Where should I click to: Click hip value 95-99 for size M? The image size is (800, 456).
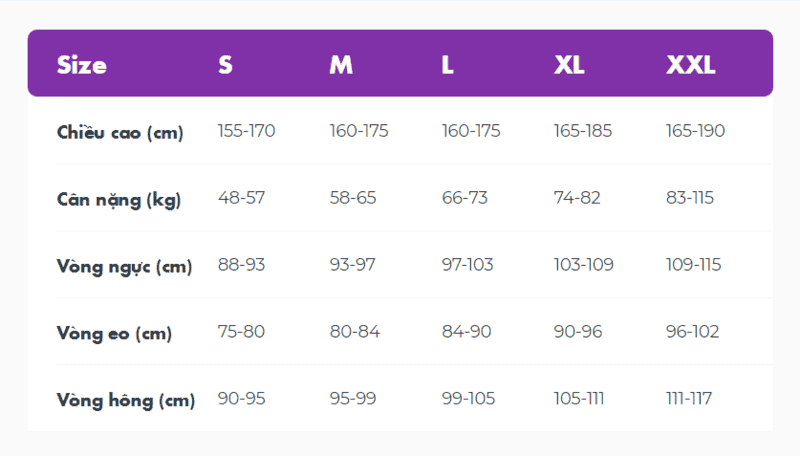pos(353,399)
